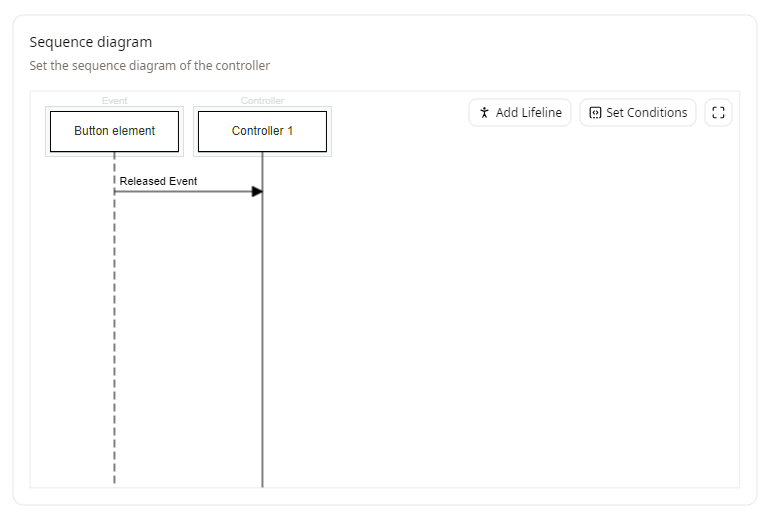Expand the diagram to fullscreen
Viewport: 773px width, 521px height.
tap(718, 113)
